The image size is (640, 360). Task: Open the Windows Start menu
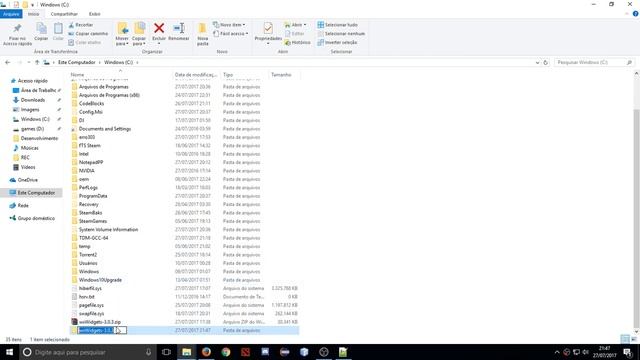tap(9, 352)
